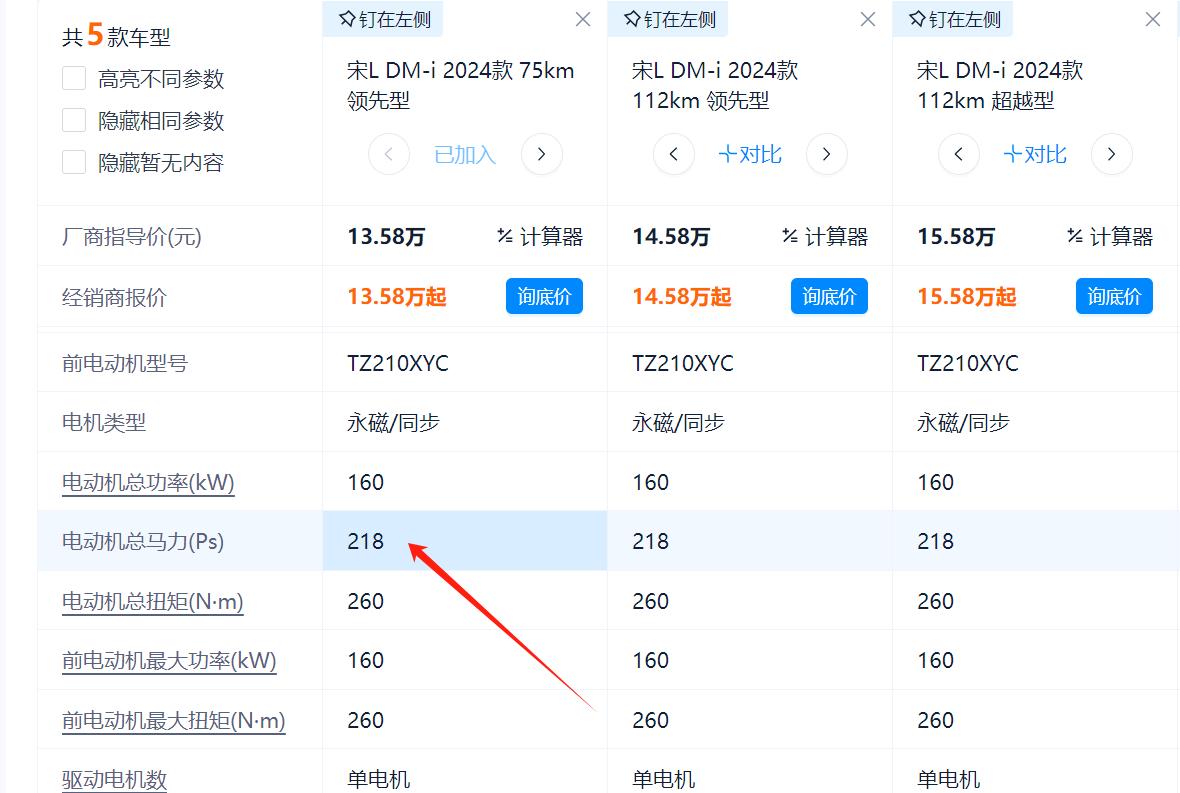This screenshot has height=793, width=1180.
Task: Click left arrow under 112km 领先型
Action: [674, 154]
